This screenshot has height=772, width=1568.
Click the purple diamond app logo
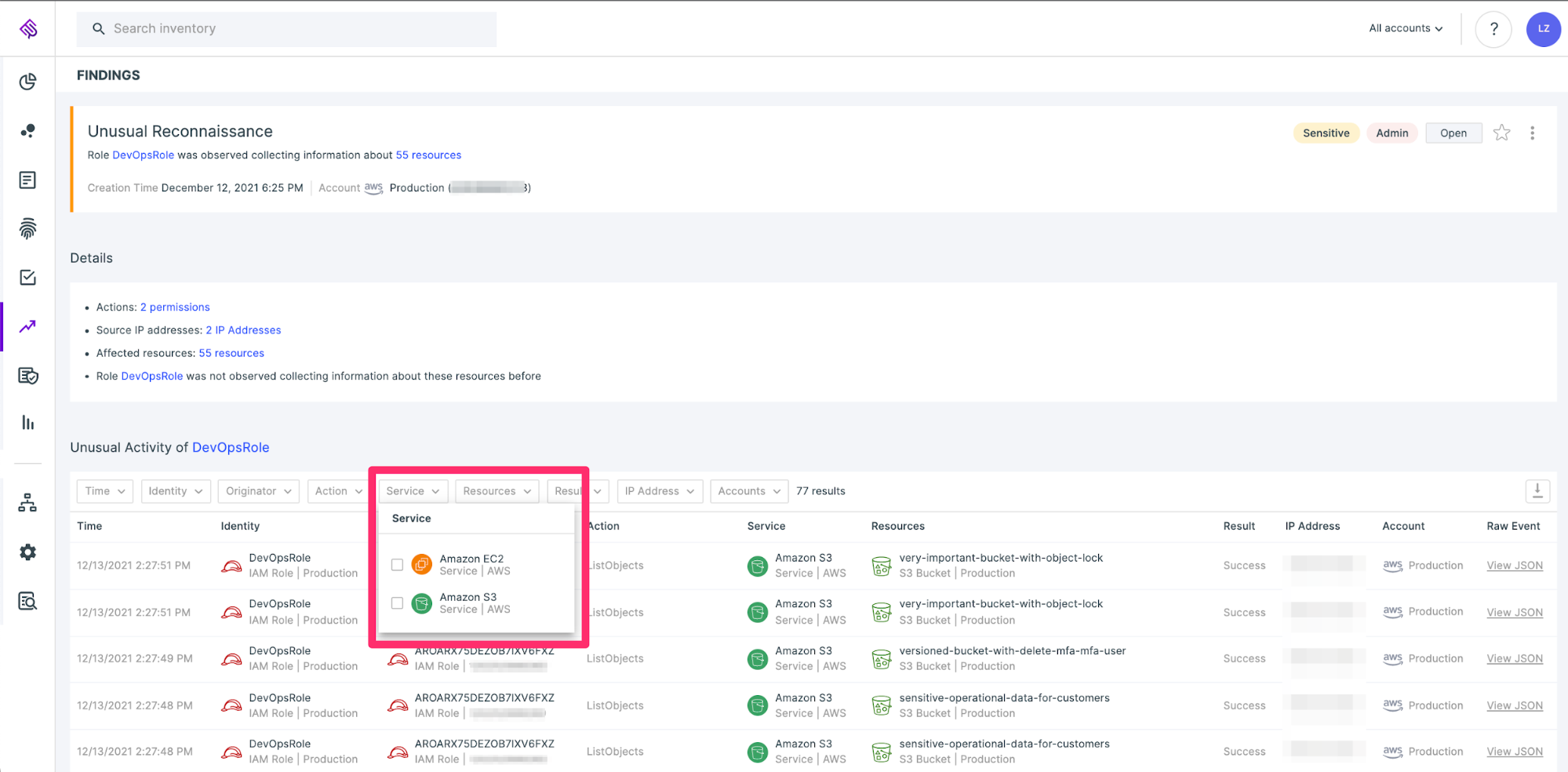tap(28, 29)
